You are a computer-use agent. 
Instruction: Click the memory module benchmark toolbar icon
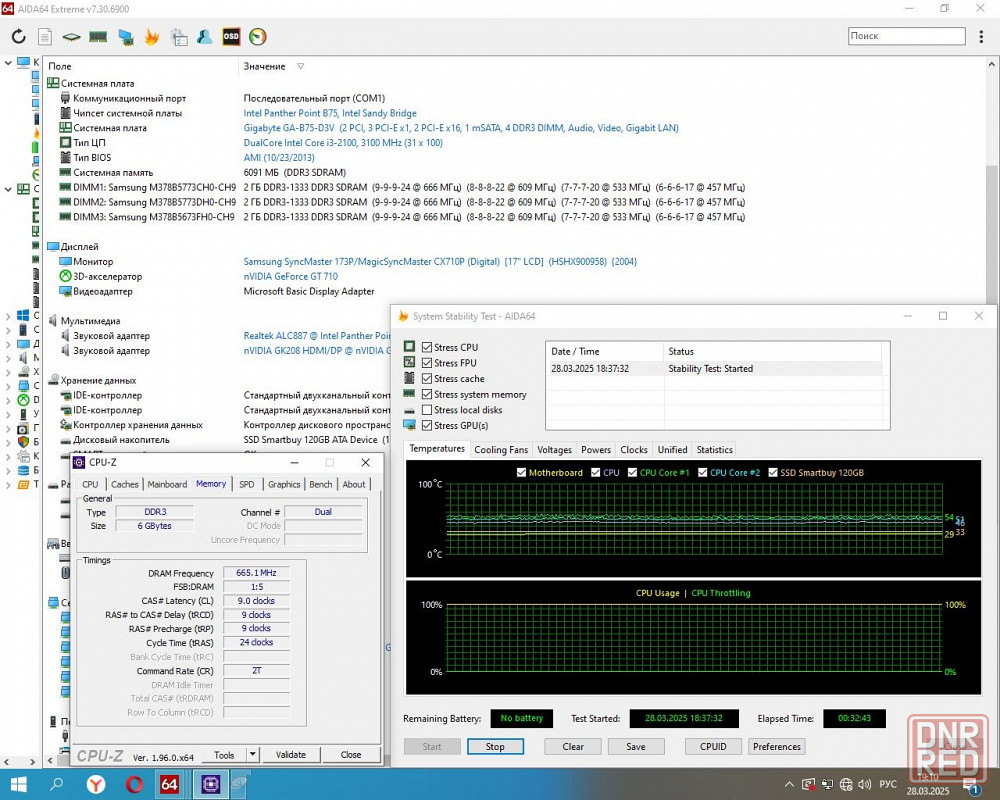98,36
